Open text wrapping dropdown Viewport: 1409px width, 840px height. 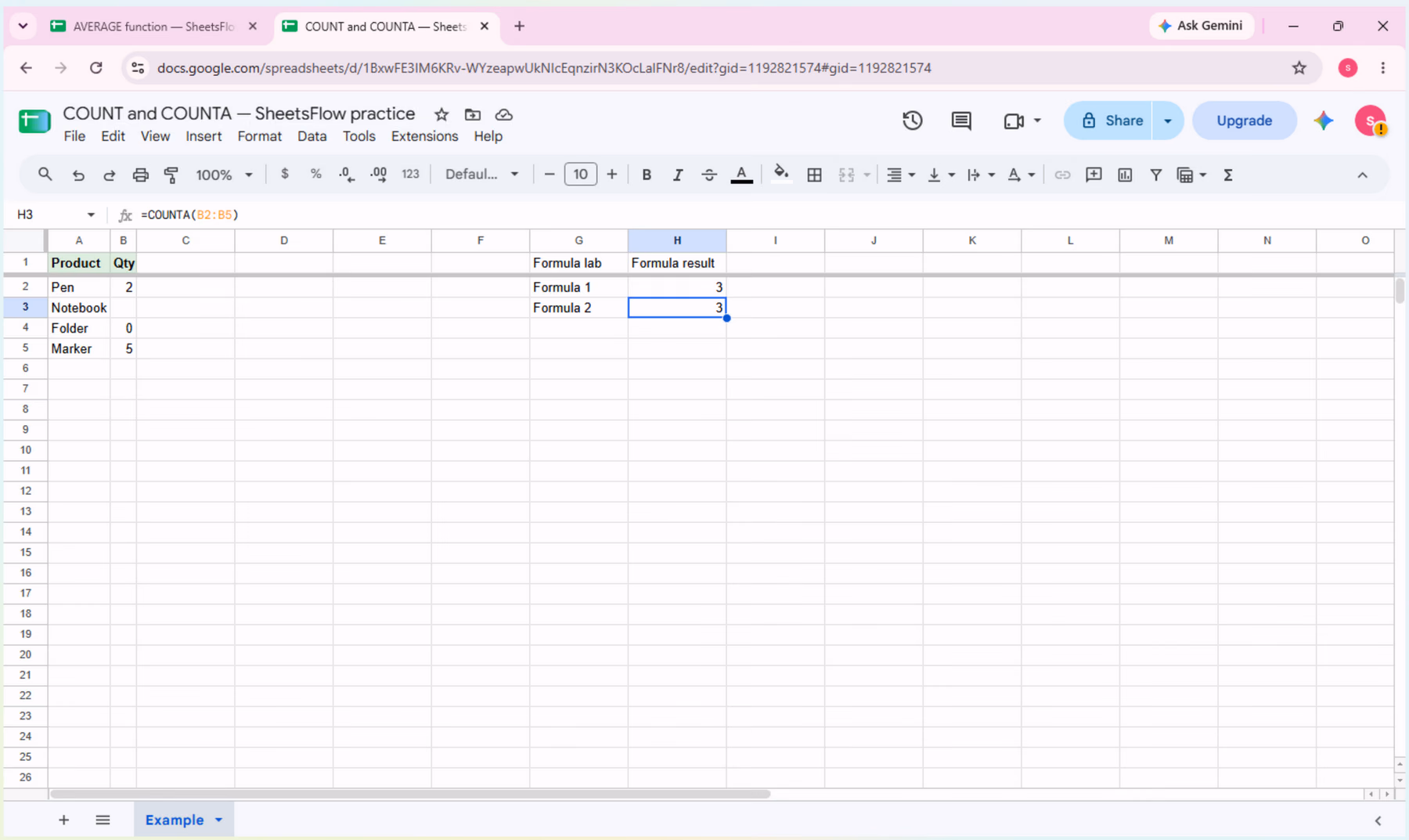980,175
